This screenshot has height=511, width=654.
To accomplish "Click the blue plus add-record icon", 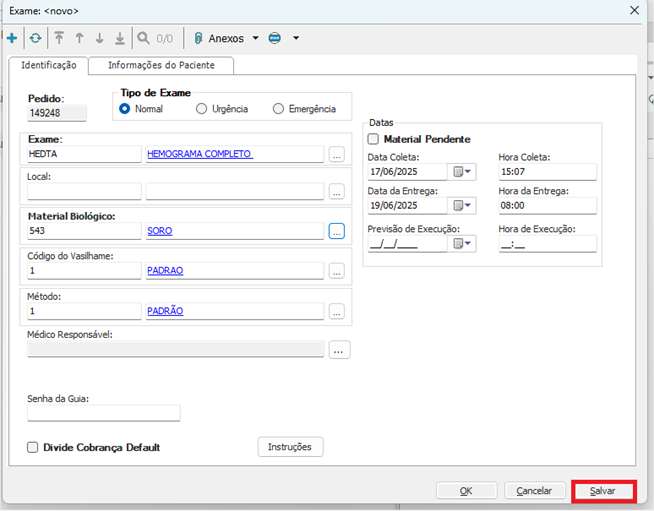I will [12, 38].
